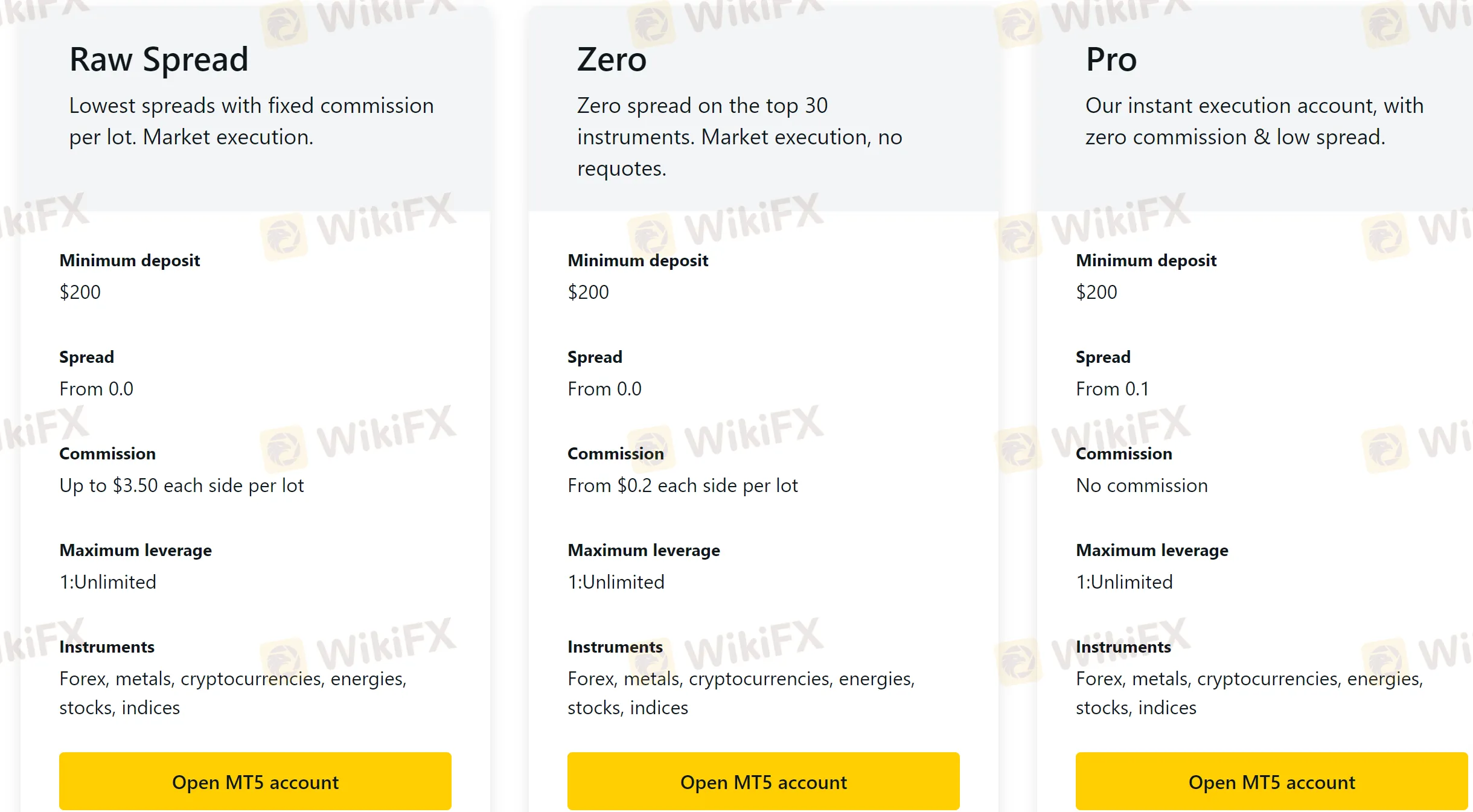This screenshot has width=1473, height=812.
Task: Click Pro instruments list text
Action: 1250,693
